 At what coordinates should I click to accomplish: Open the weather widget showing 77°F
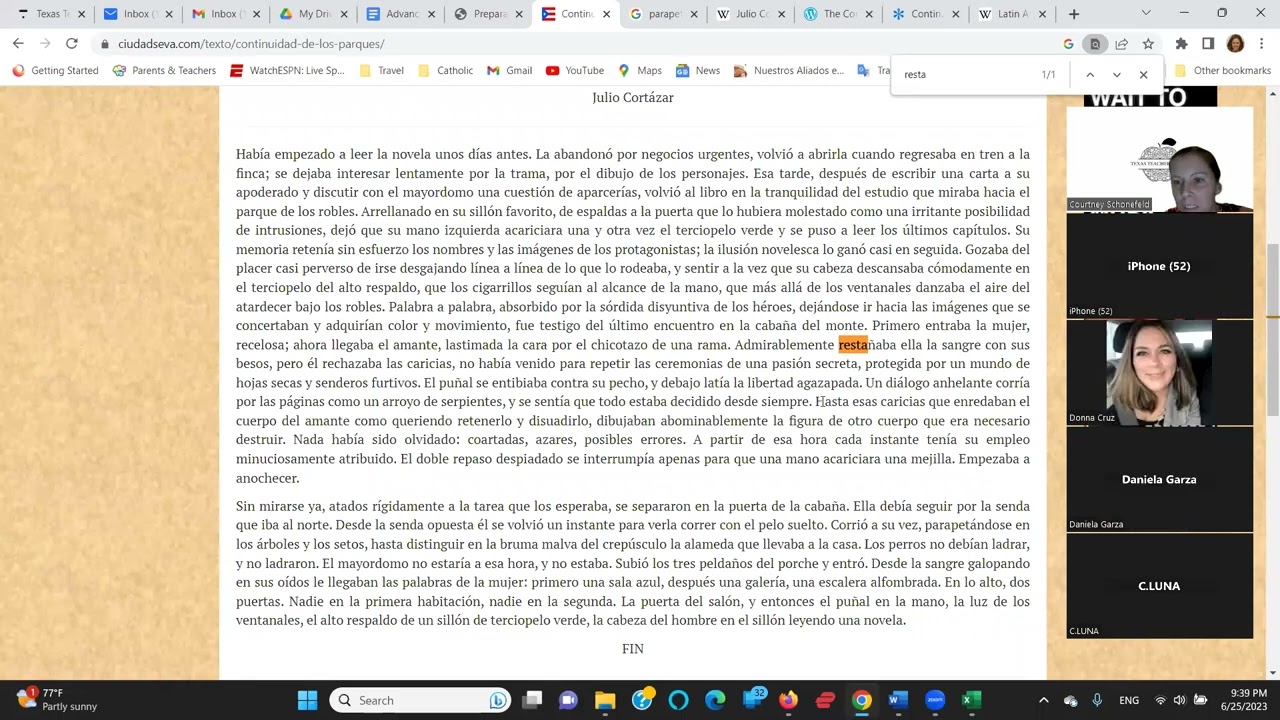[58, 700]
